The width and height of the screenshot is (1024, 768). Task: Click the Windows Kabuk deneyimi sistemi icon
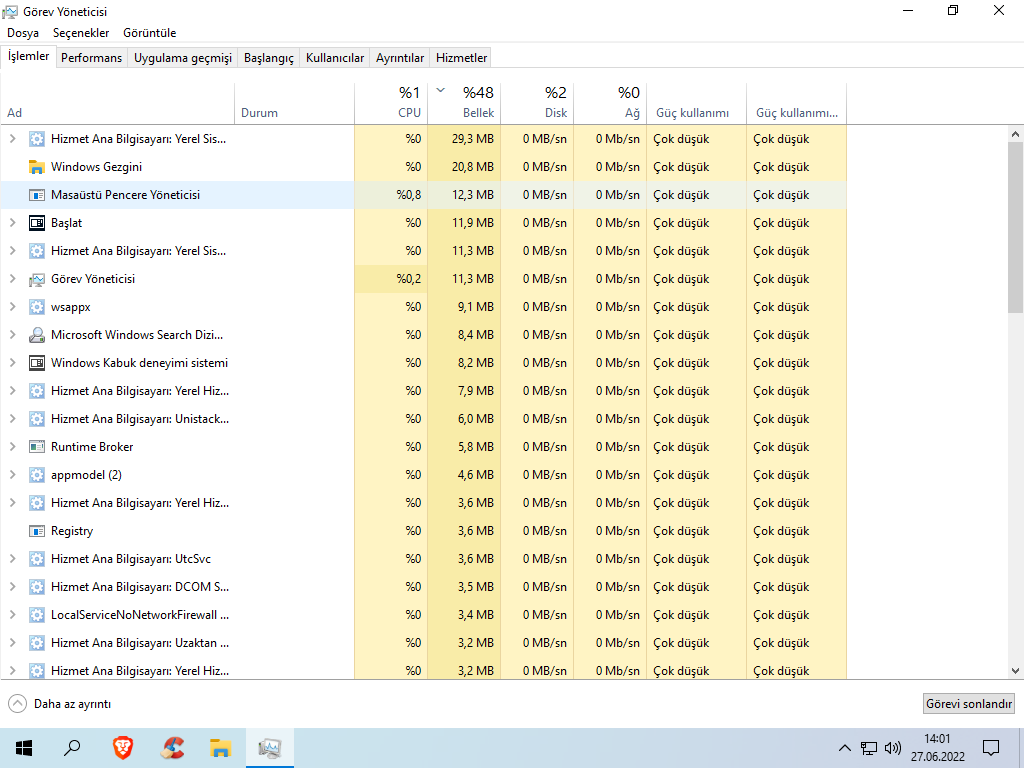click(37, 363)
